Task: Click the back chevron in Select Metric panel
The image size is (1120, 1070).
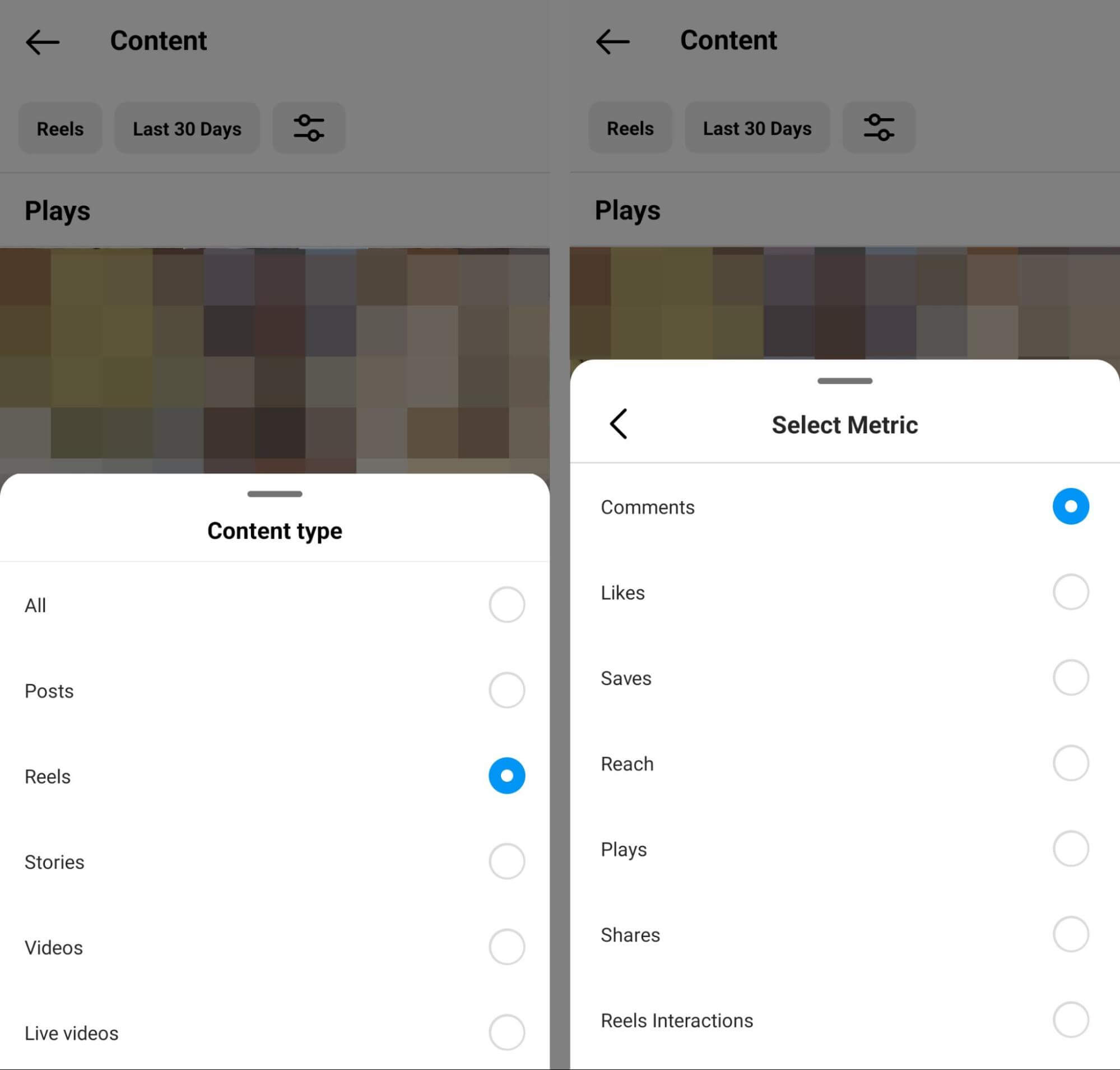Action: pos(617,423)
